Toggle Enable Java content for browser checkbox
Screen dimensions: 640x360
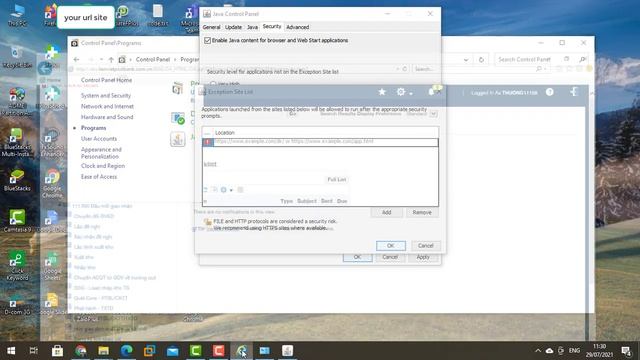(x=207, y=40)
